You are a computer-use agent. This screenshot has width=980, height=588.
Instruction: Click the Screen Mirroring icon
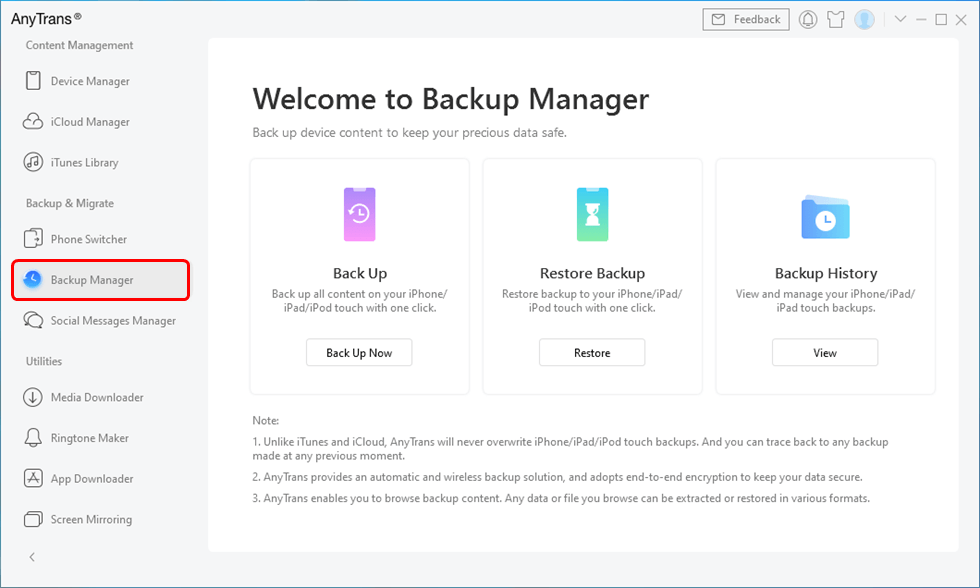click(x=33, y=519)
